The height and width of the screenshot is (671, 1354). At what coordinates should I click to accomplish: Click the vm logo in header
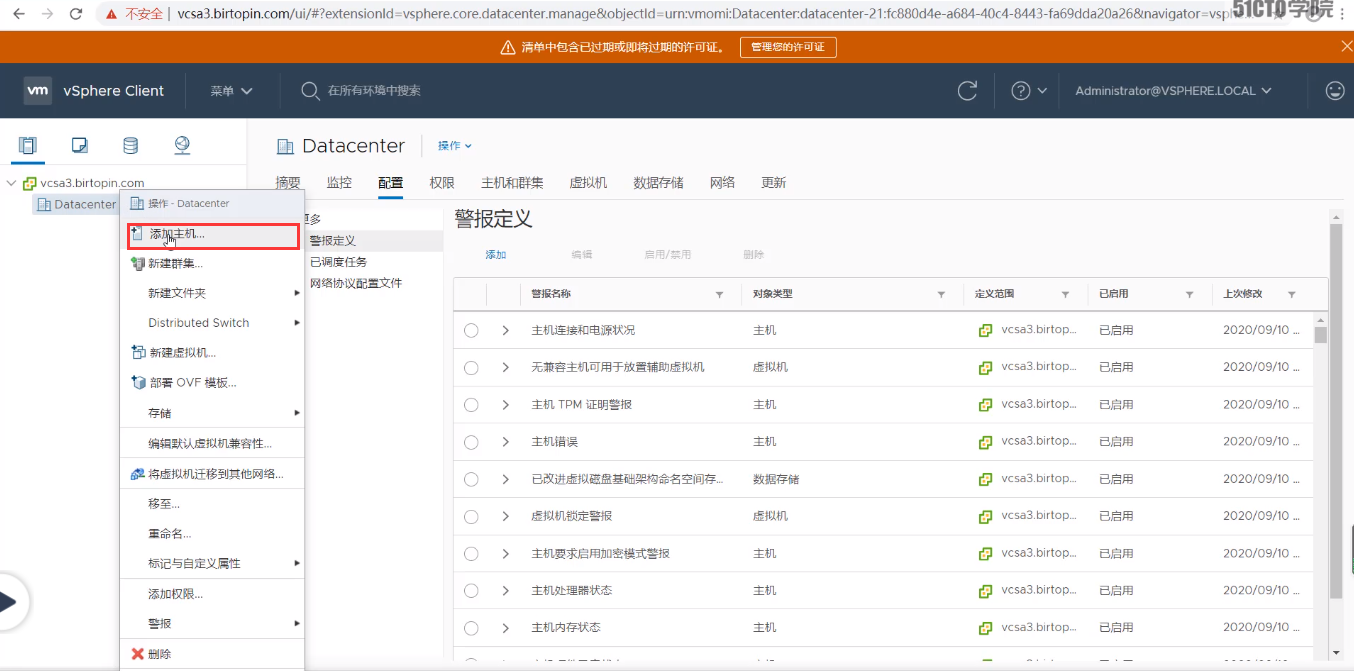tap(38, 91)
